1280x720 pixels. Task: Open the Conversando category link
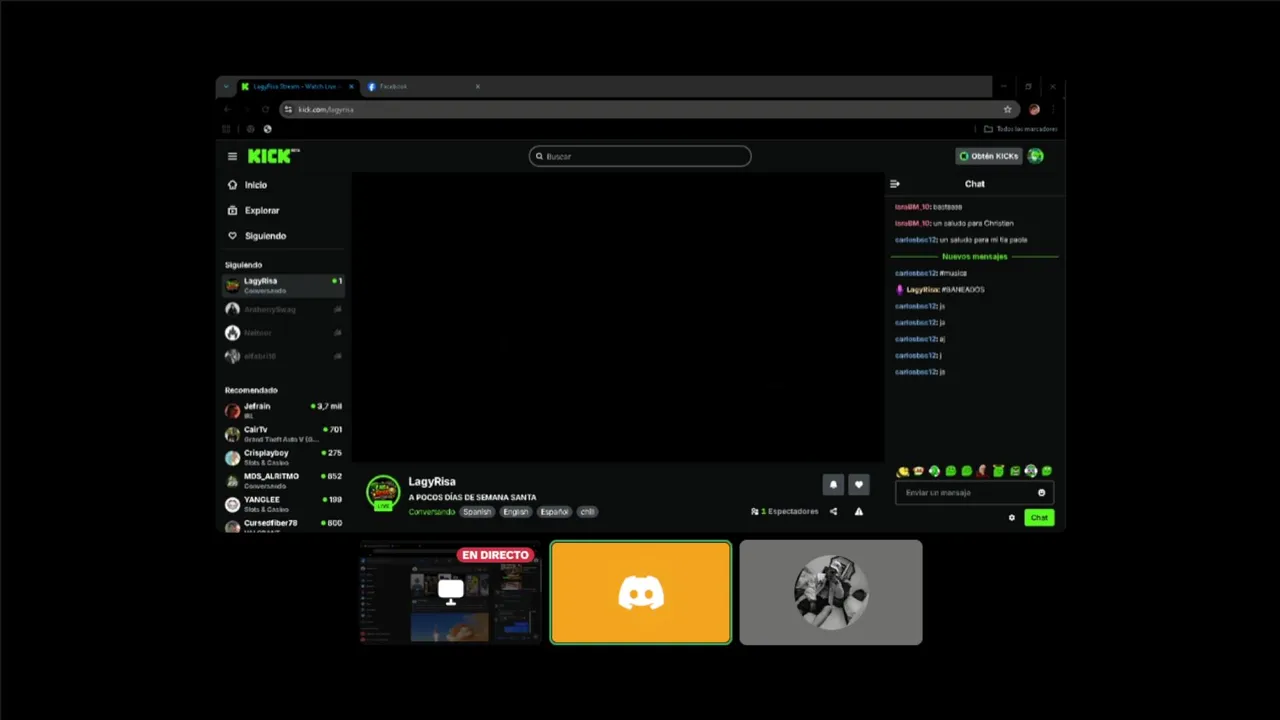431,512
